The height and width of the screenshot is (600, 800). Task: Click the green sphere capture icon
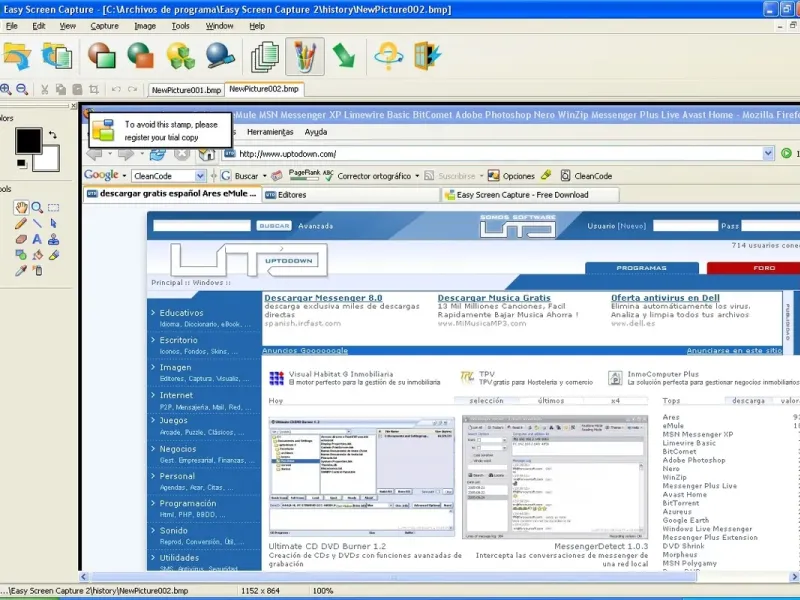(140, 56)
